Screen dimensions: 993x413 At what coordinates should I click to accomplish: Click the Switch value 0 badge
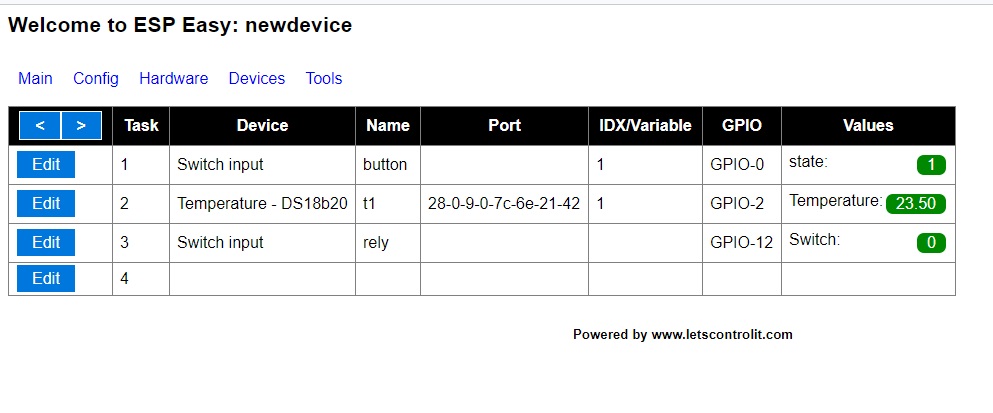point(931,242)
